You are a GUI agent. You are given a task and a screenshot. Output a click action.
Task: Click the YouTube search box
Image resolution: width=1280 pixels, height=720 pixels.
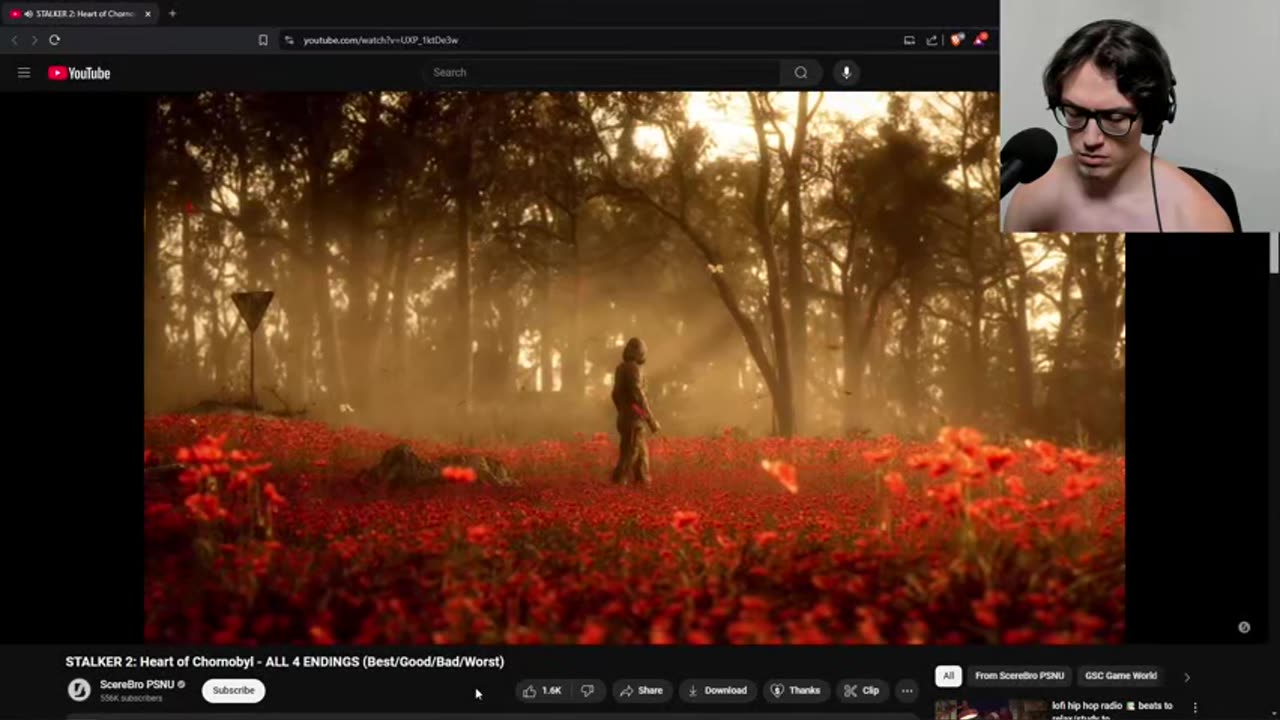(x=602, y=72)
